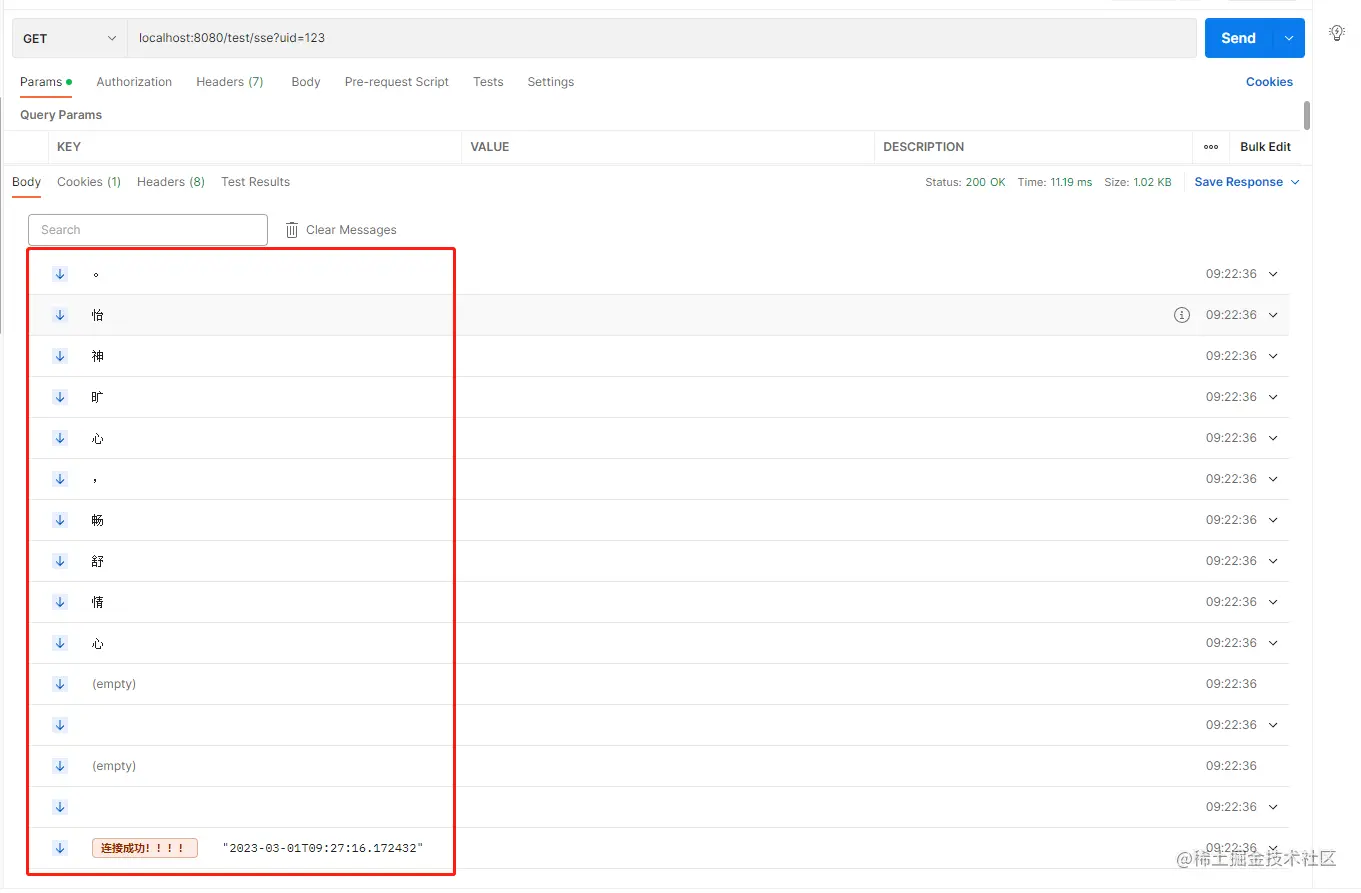The height and width of the screenshot is (893, 1361).
Task: Click the Query Params heading
Action: pyautogui.click(x=61, y=115)
